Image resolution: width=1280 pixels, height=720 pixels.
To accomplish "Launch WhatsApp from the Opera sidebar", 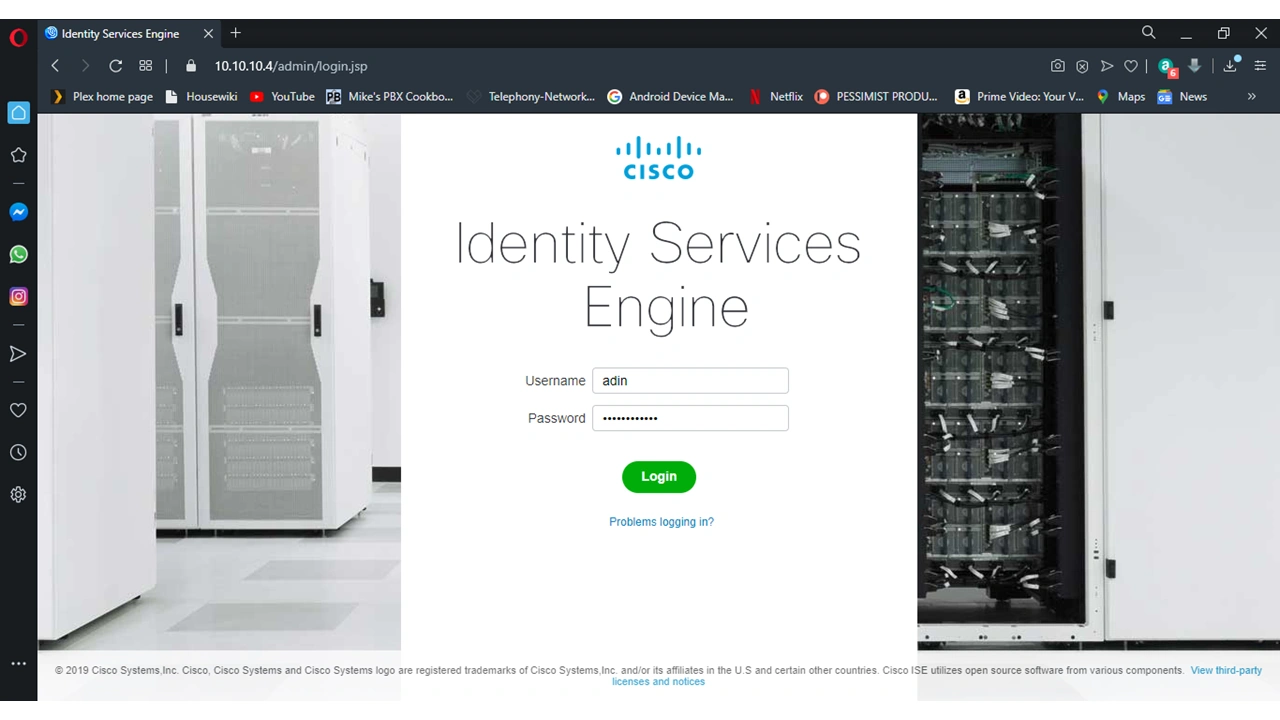I will [18, 254].
